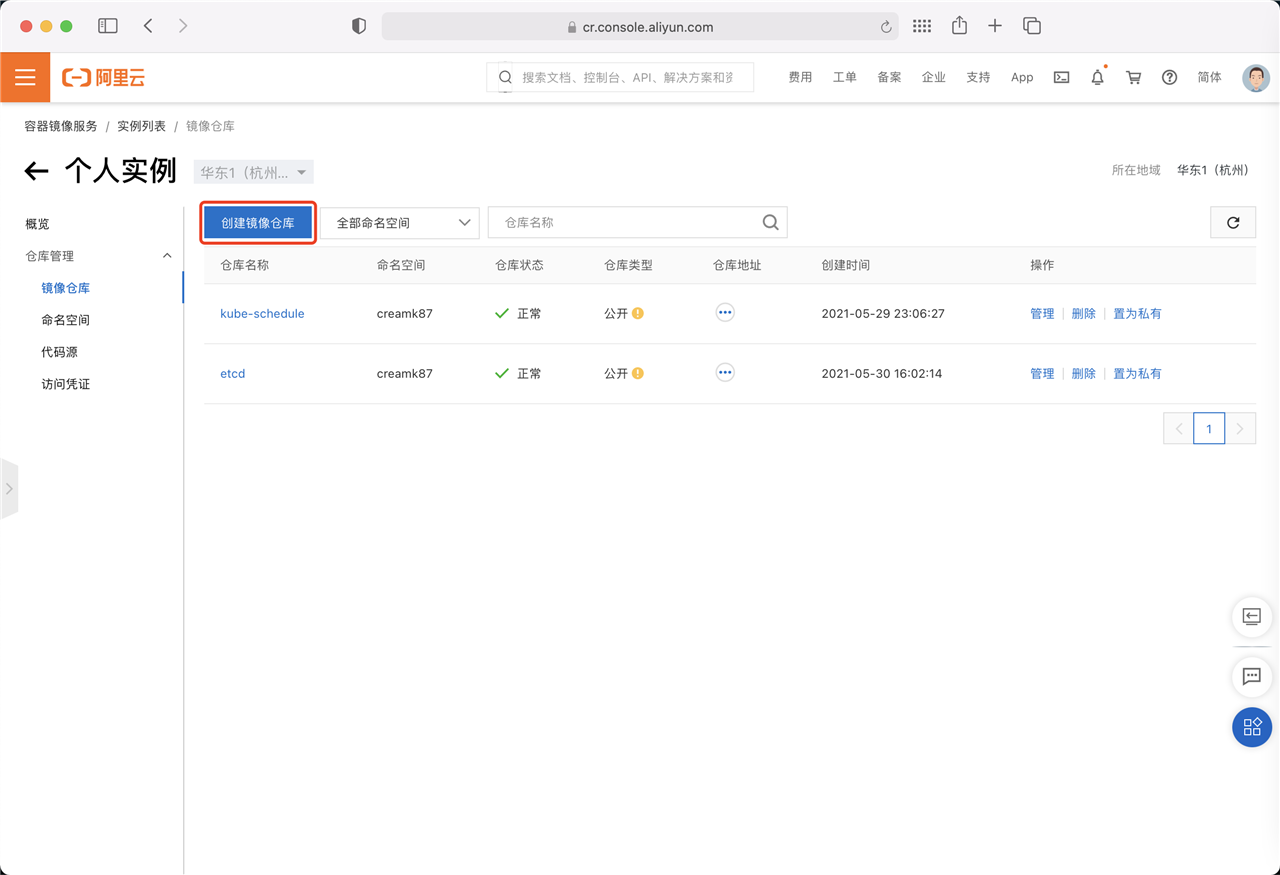Open etcd repository link
1280x875 pixels.
233,373
